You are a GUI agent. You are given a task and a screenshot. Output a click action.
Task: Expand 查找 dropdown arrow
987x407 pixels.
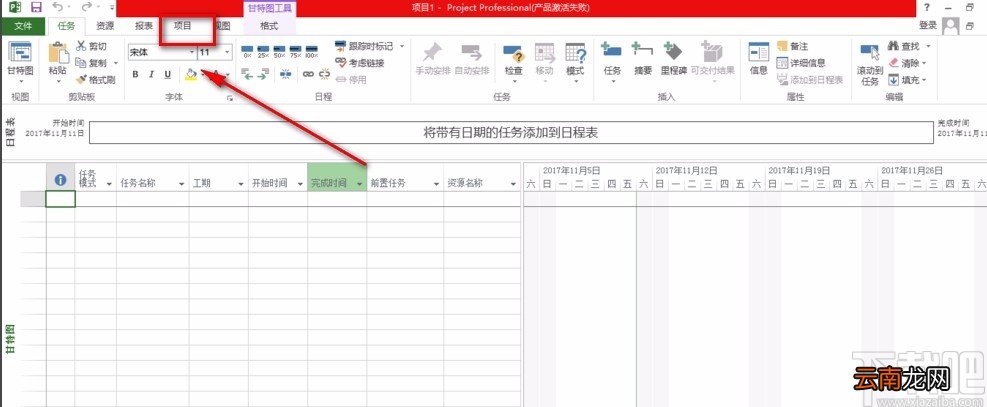928,46
